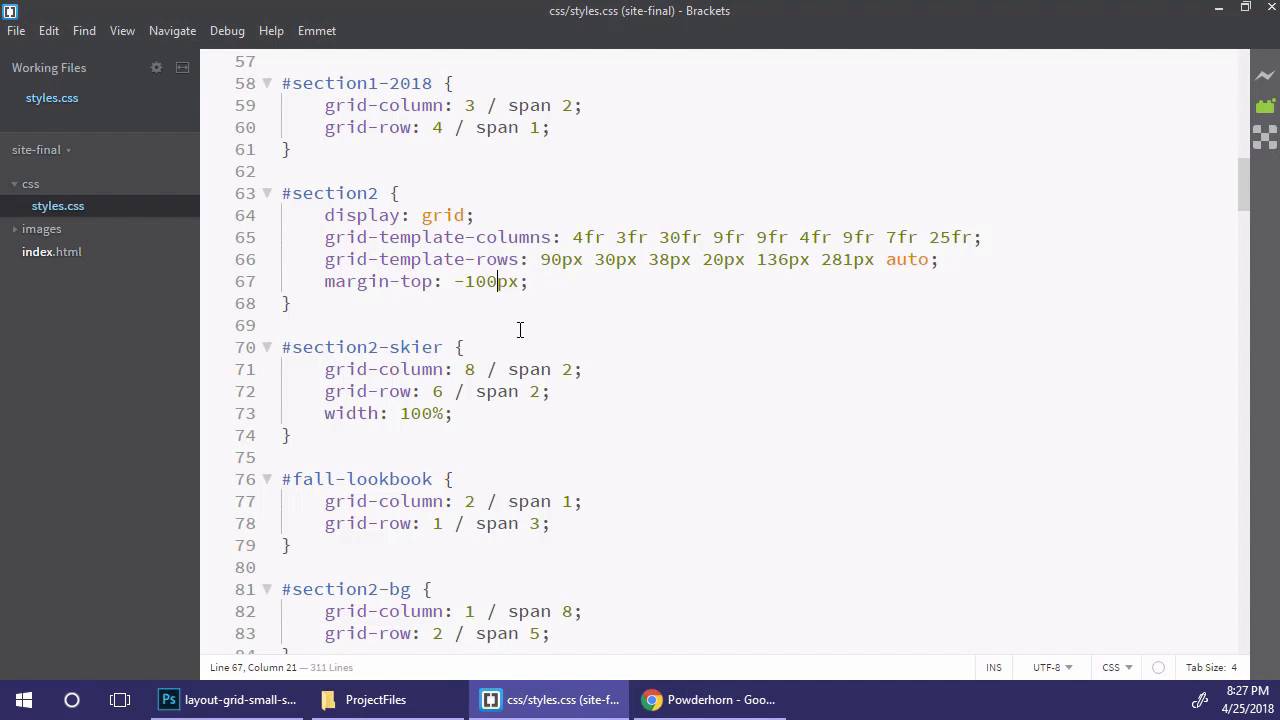
Task: Open the Help menu
Action: (271, 31)
